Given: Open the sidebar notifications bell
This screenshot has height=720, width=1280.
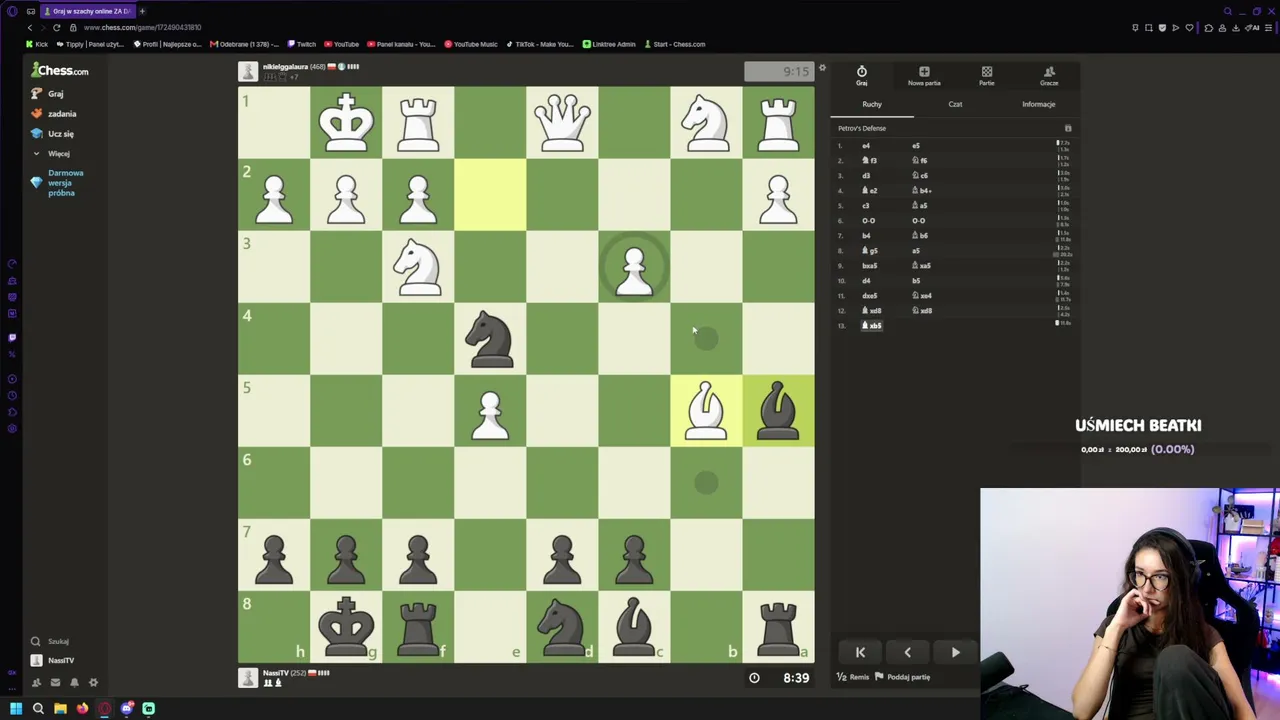Looking at the screenshot, I should pyautogui.click(x=74, y=682).
